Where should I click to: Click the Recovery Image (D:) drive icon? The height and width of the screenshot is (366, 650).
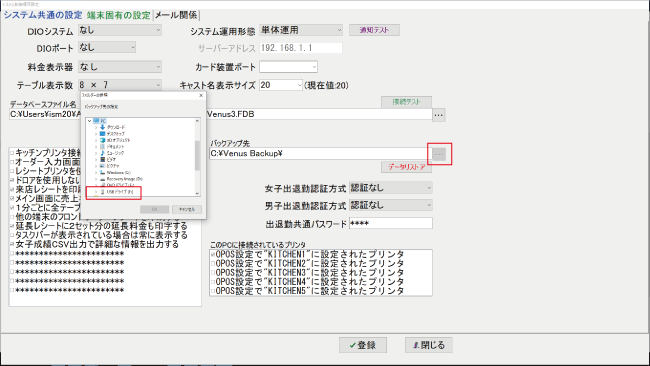coord(102,179)
